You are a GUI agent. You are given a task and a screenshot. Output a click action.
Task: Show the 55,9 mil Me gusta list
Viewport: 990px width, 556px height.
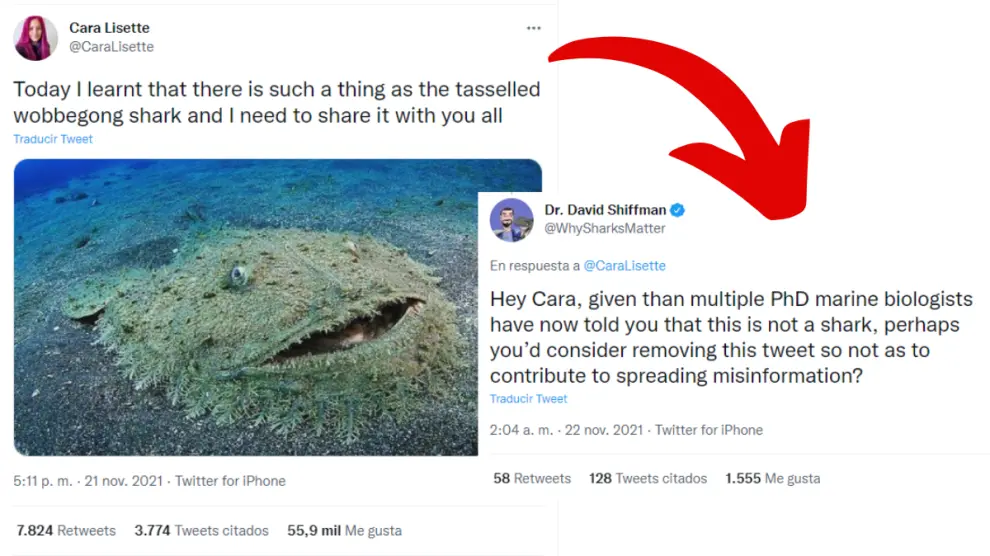pyautogui.click(x=344, y=530)
